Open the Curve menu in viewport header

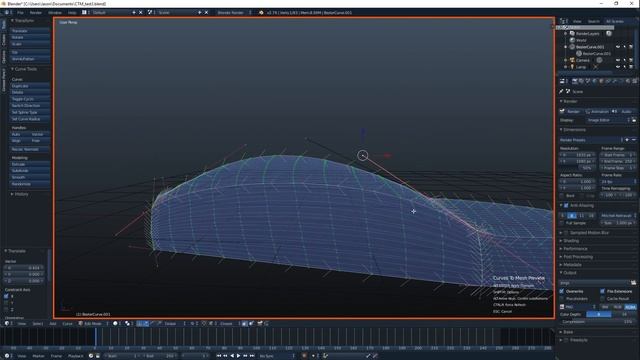coord(67,323)
